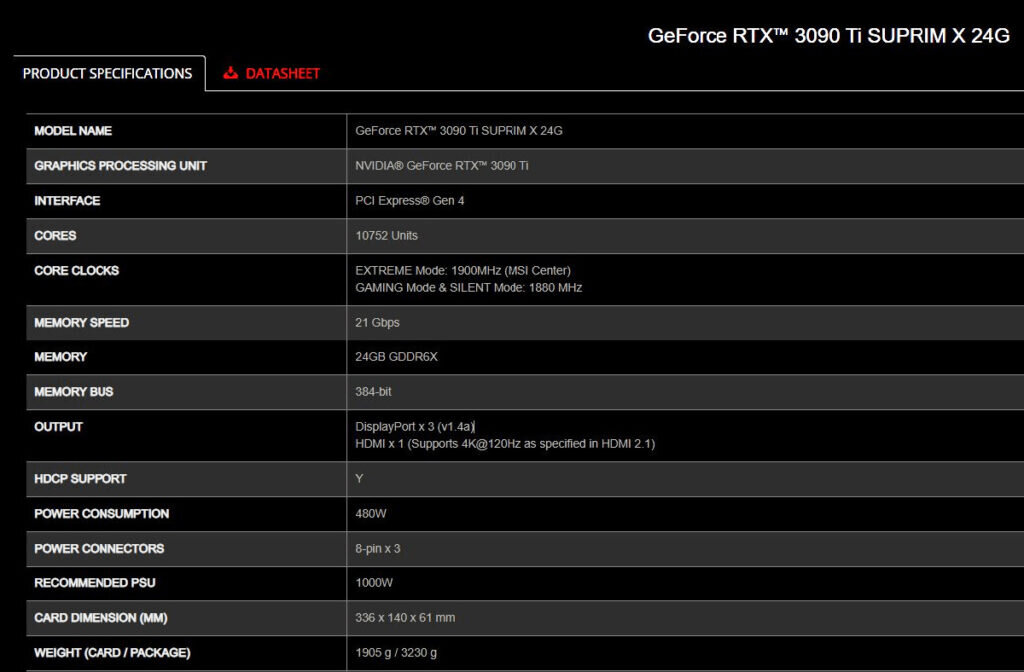Select the 1905 g / 3230 g value

pos(396,652)
